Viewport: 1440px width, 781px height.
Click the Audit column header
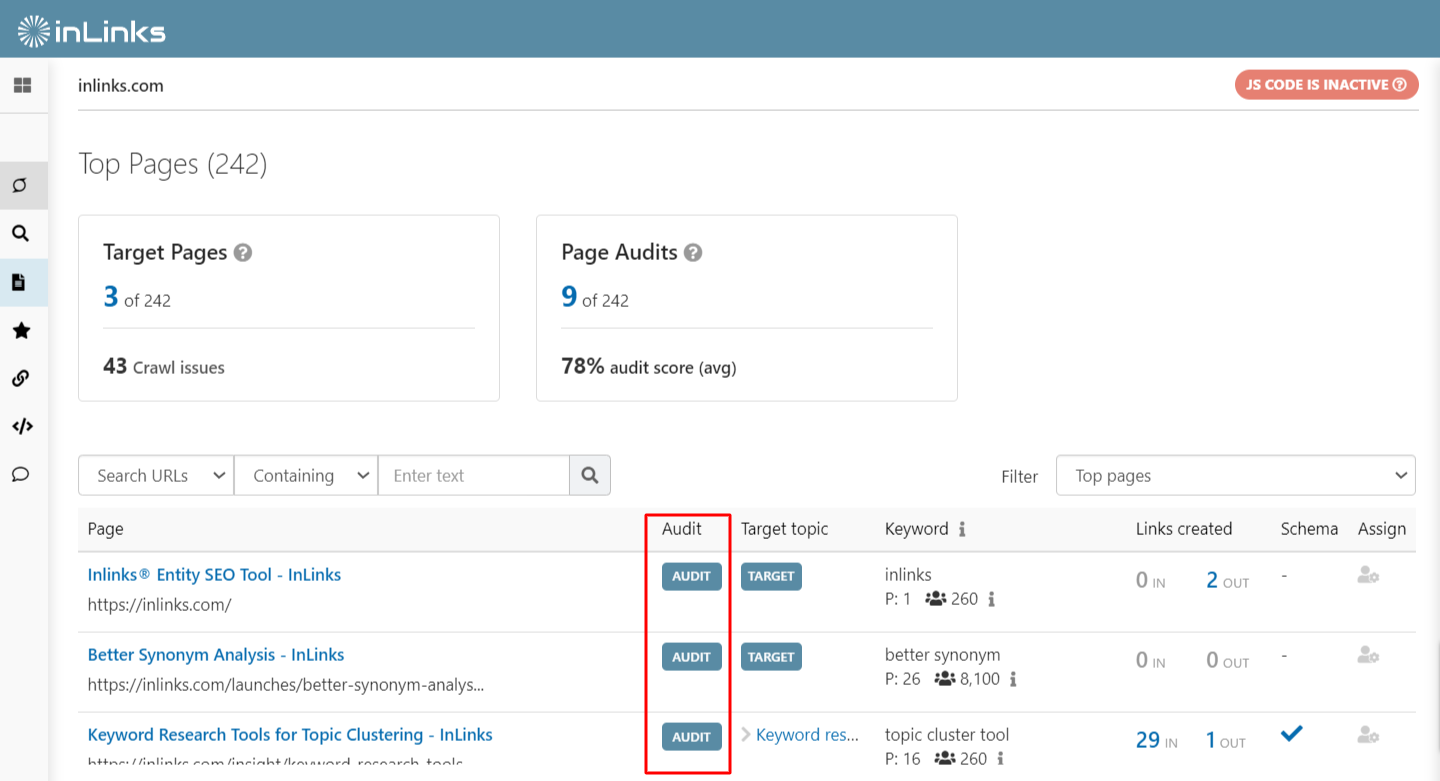tap(682, 529)
